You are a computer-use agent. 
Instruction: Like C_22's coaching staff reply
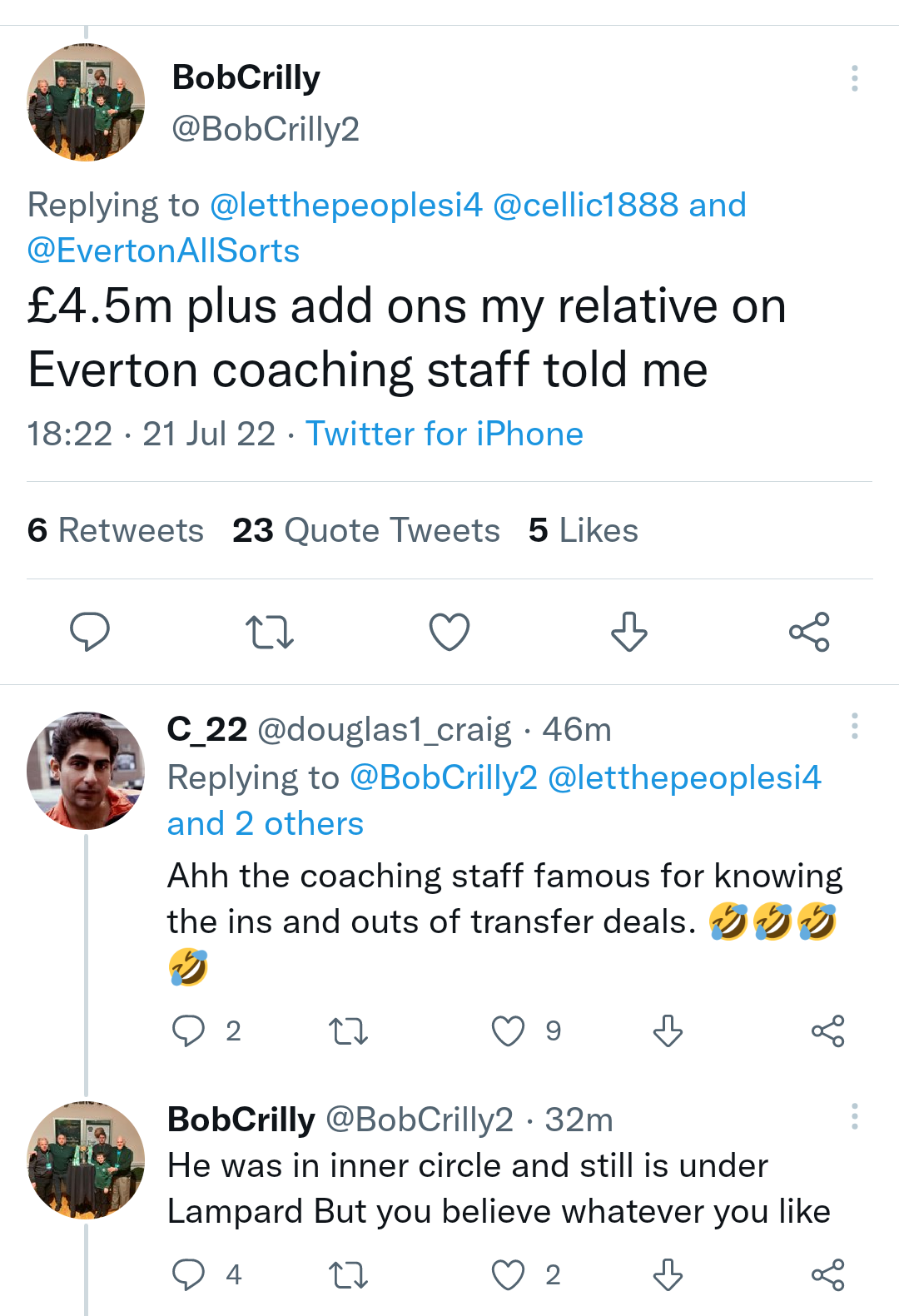pos(508,1031)
